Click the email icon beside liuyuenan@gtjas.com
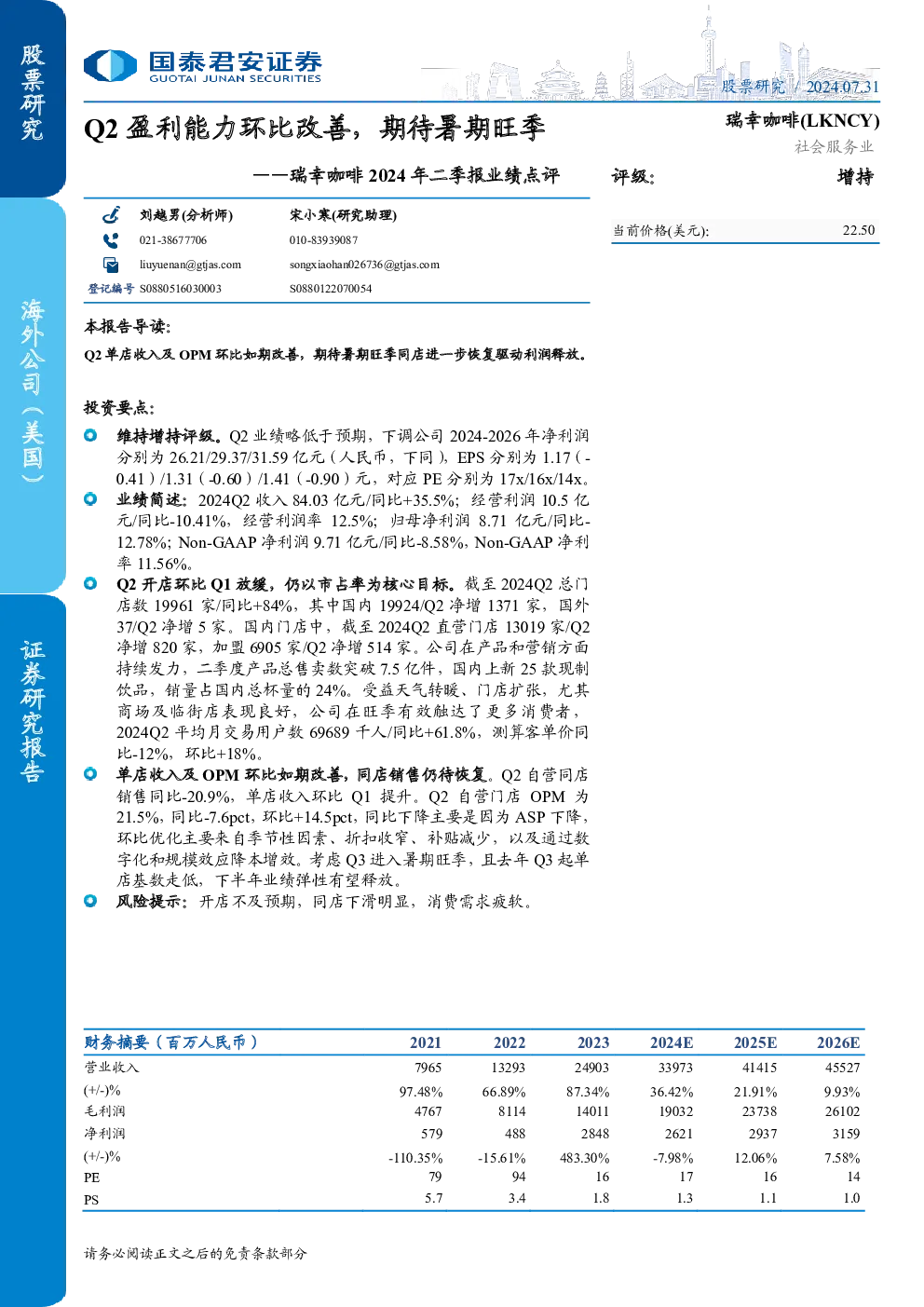 pos(111,265)
